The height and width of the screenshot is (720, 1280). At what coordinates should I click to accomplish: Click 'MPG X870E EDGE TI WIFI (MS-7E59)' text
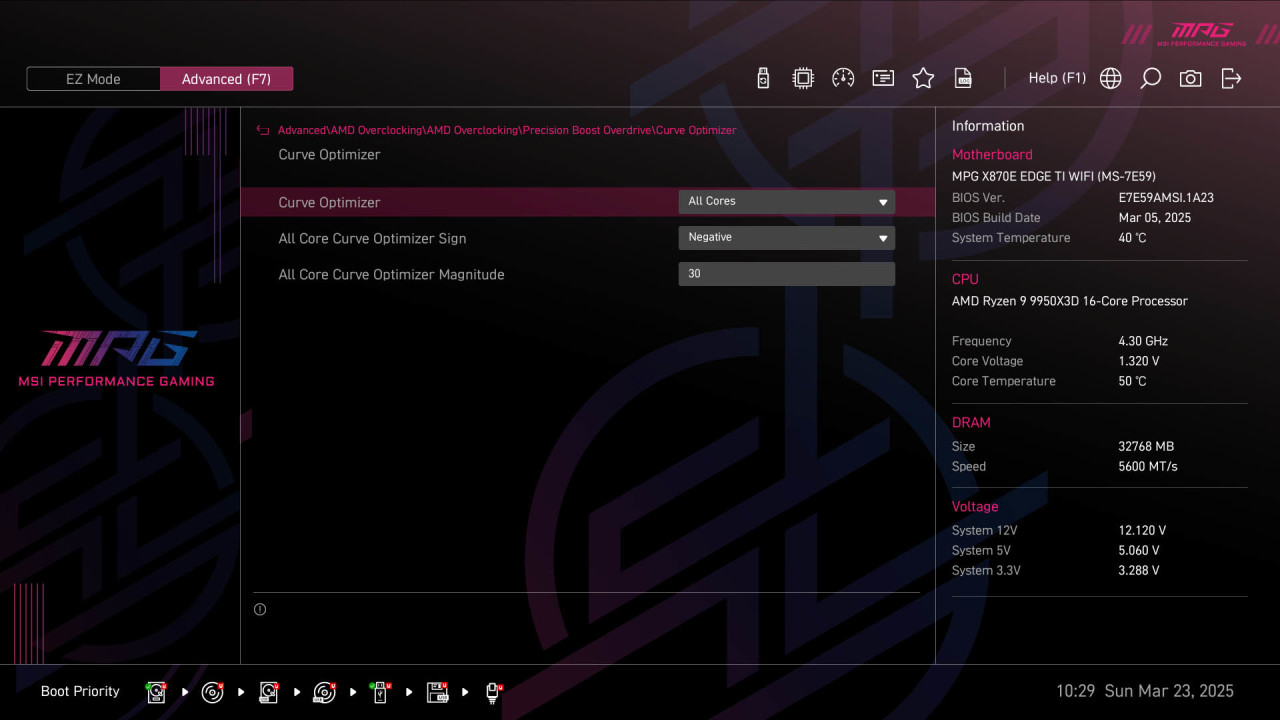tap(1054, 176)
